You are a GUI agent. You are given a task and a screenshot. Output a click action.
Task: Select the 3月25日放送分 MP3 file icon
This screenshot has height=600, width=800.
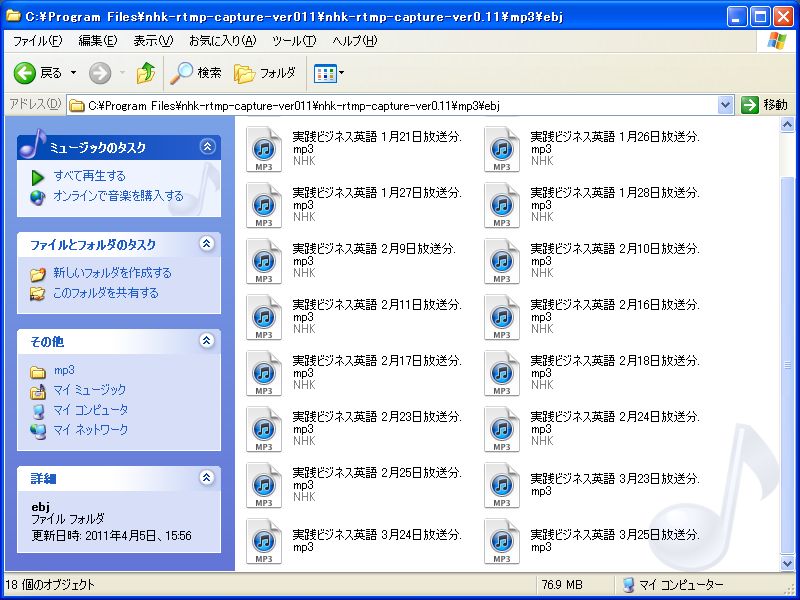pyautogui.click(x=502, y=542)
